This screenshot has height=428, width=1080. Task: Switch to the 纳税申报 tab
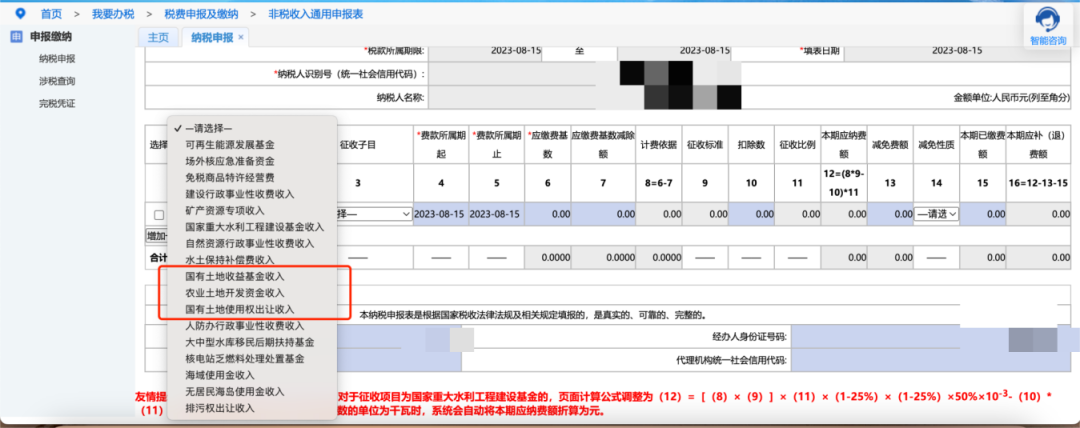pyautogui.click(x=211, y=37)
